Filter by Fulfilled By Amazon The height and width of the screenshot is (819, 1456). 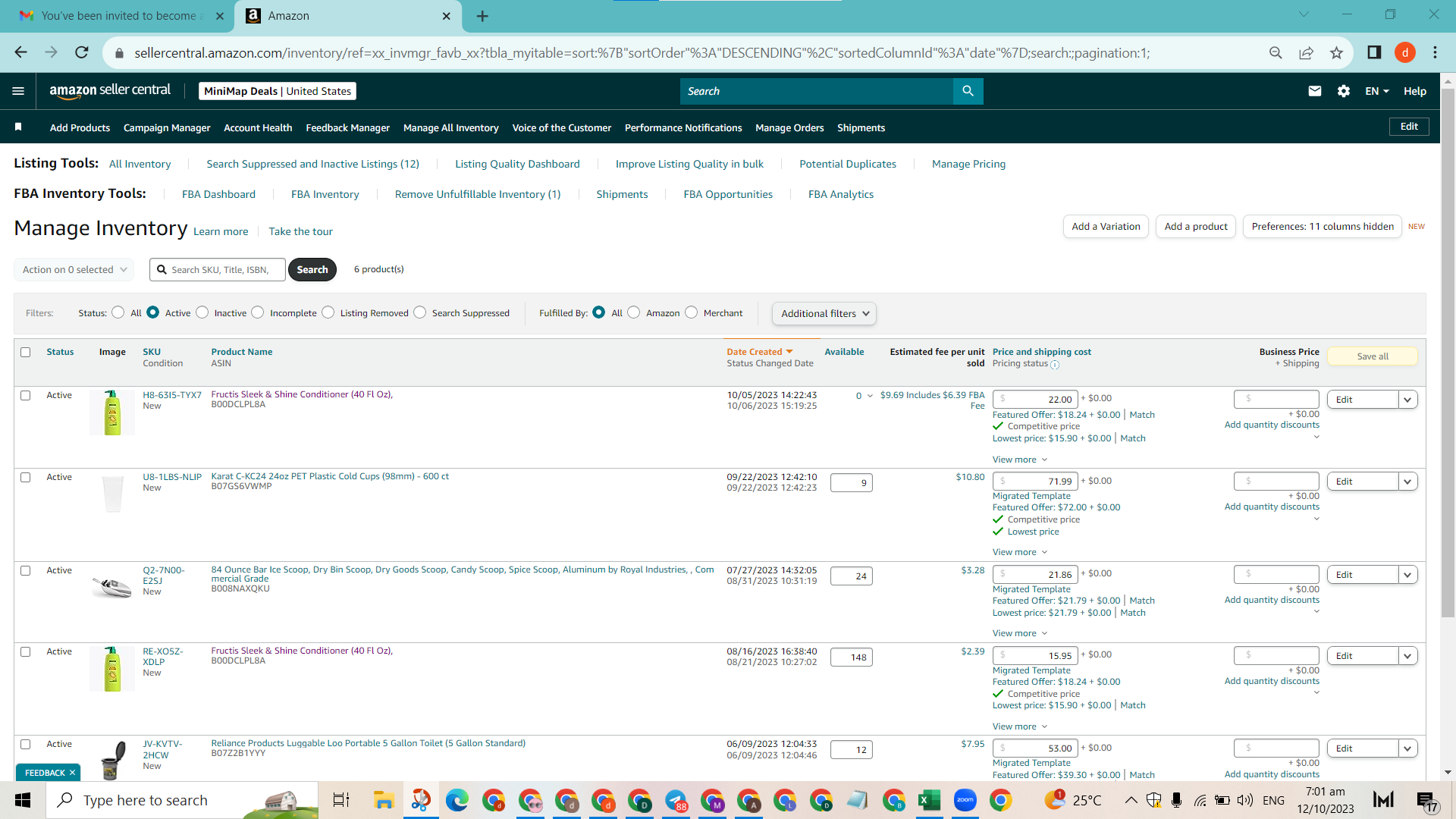(634, 312)
